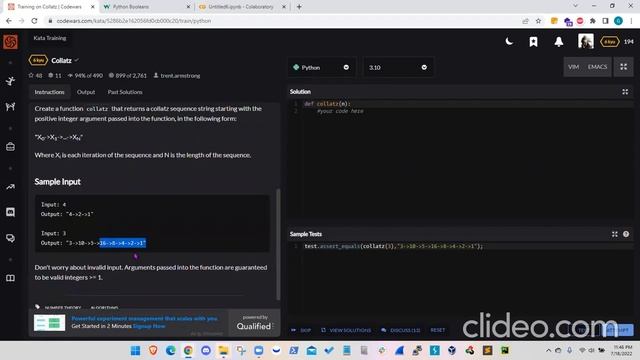Click the browser back arrow
The width and height of the screenshot is (640, 360).
point(9,21)
